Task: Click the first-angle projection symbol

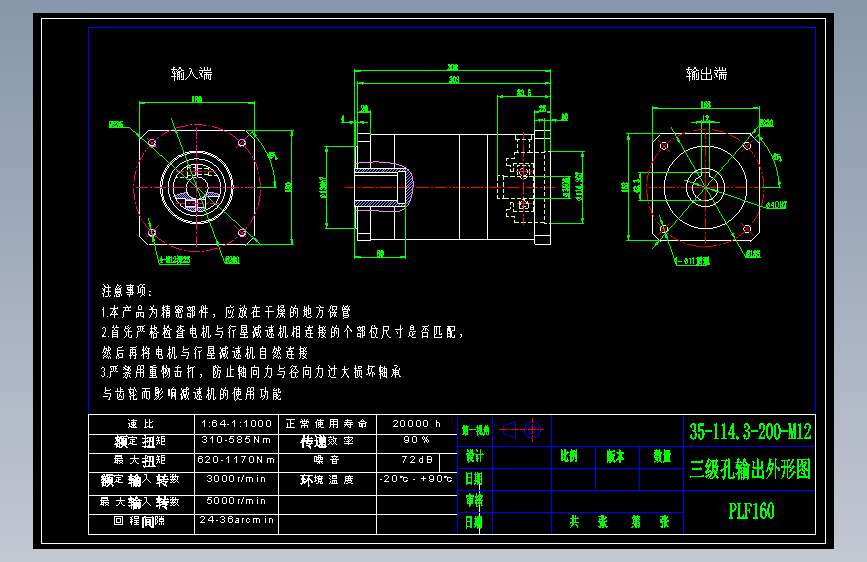Action: pos(521,429)
